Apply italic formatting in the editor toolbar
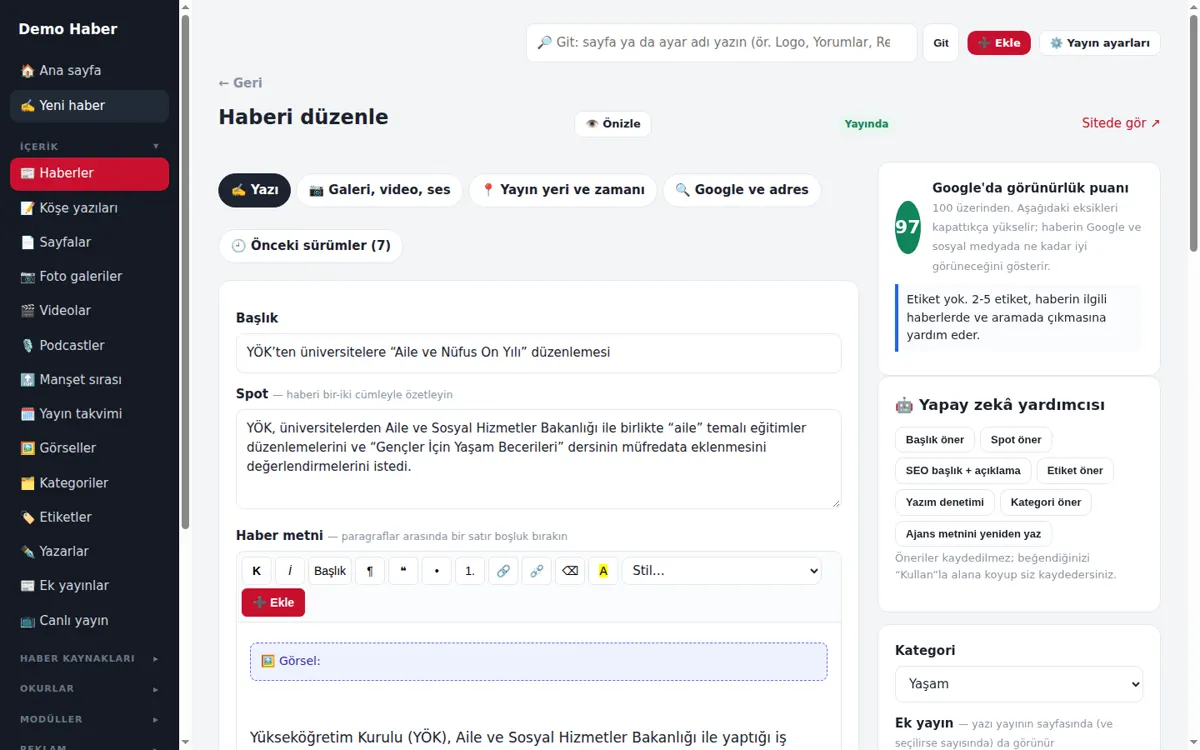This screenshot has height=750, width=1200. [290, 571]
